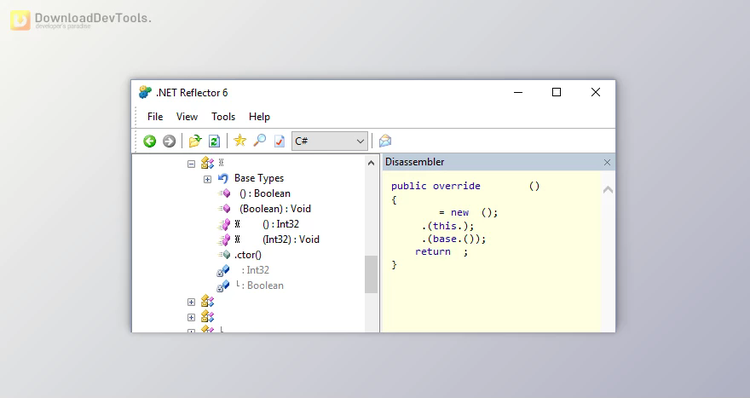Click the "this" keyword in the code
The image size is (750, 398).
tap(444, 226)
